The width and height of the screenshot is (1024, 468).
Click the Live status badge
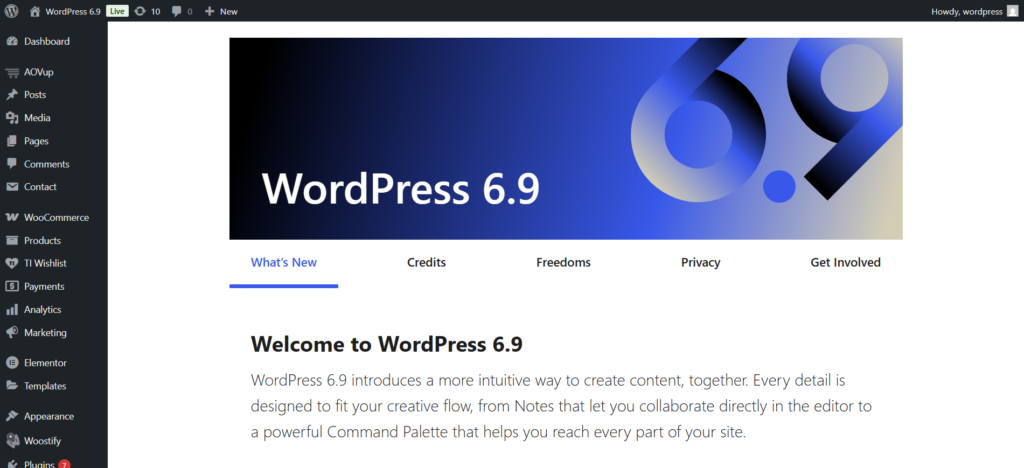click(x=117, y=11)
